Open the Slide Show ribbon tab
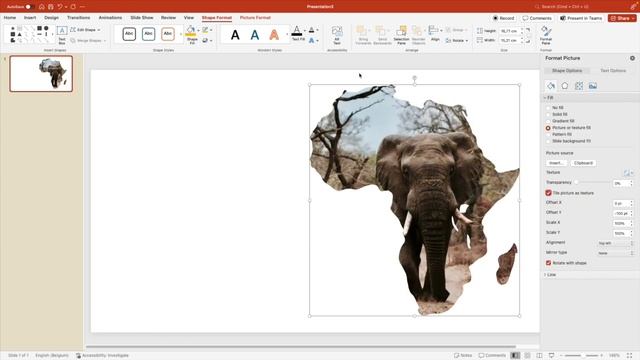This screenshot has width=640, height=360. (142, 18)
